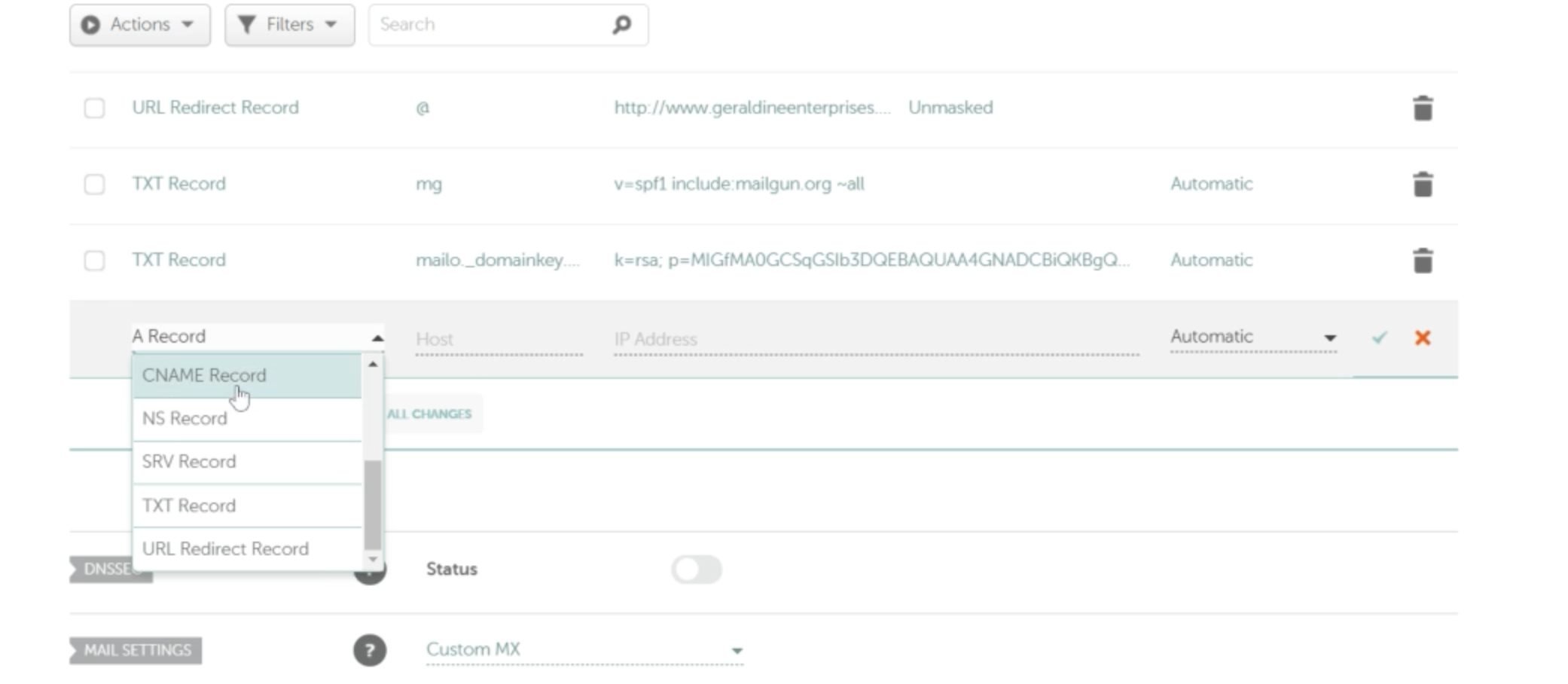Select the mg TXT Record checkbox
The width and height of the screenshot is (1568, 684).
tap(94, 183)
